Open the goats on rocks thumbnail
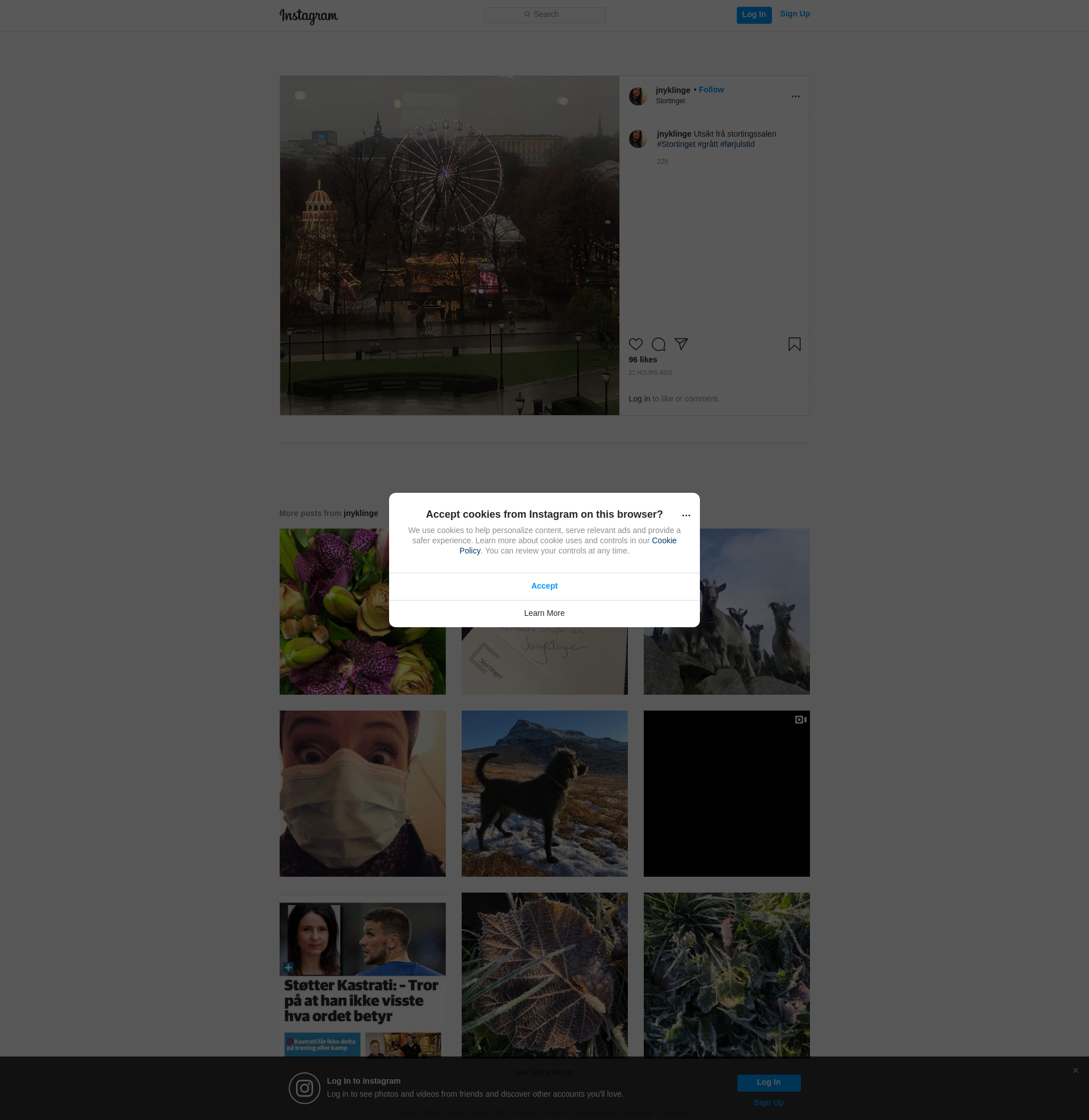Screen dimensions: 1089x1120 click(x=754, y=611)
